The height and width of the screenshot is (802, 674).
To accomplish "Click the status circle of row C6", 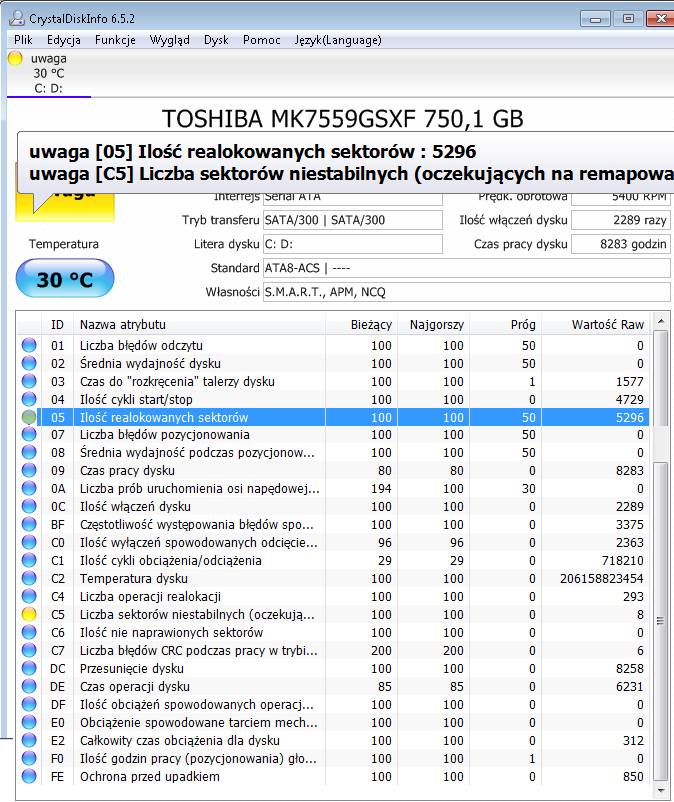I will (x=29, y=632).
